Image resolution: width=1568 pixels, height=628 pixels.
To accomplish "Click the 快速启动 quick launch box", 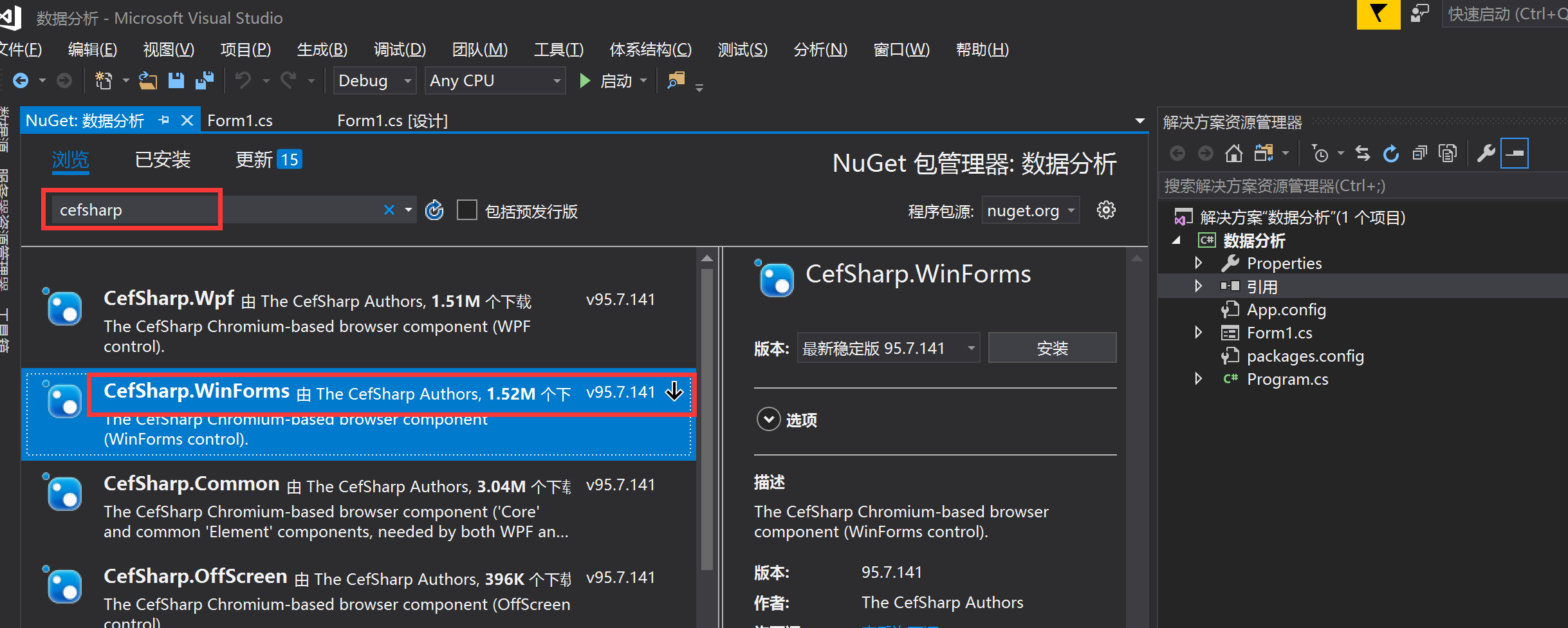I will pyautogui.click(x=1505, y=14).
